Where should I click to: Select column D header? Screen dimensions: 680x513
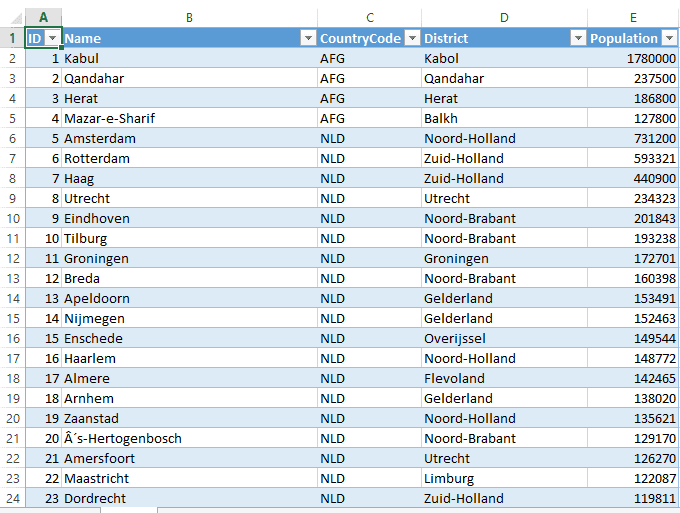pos(504,17)
